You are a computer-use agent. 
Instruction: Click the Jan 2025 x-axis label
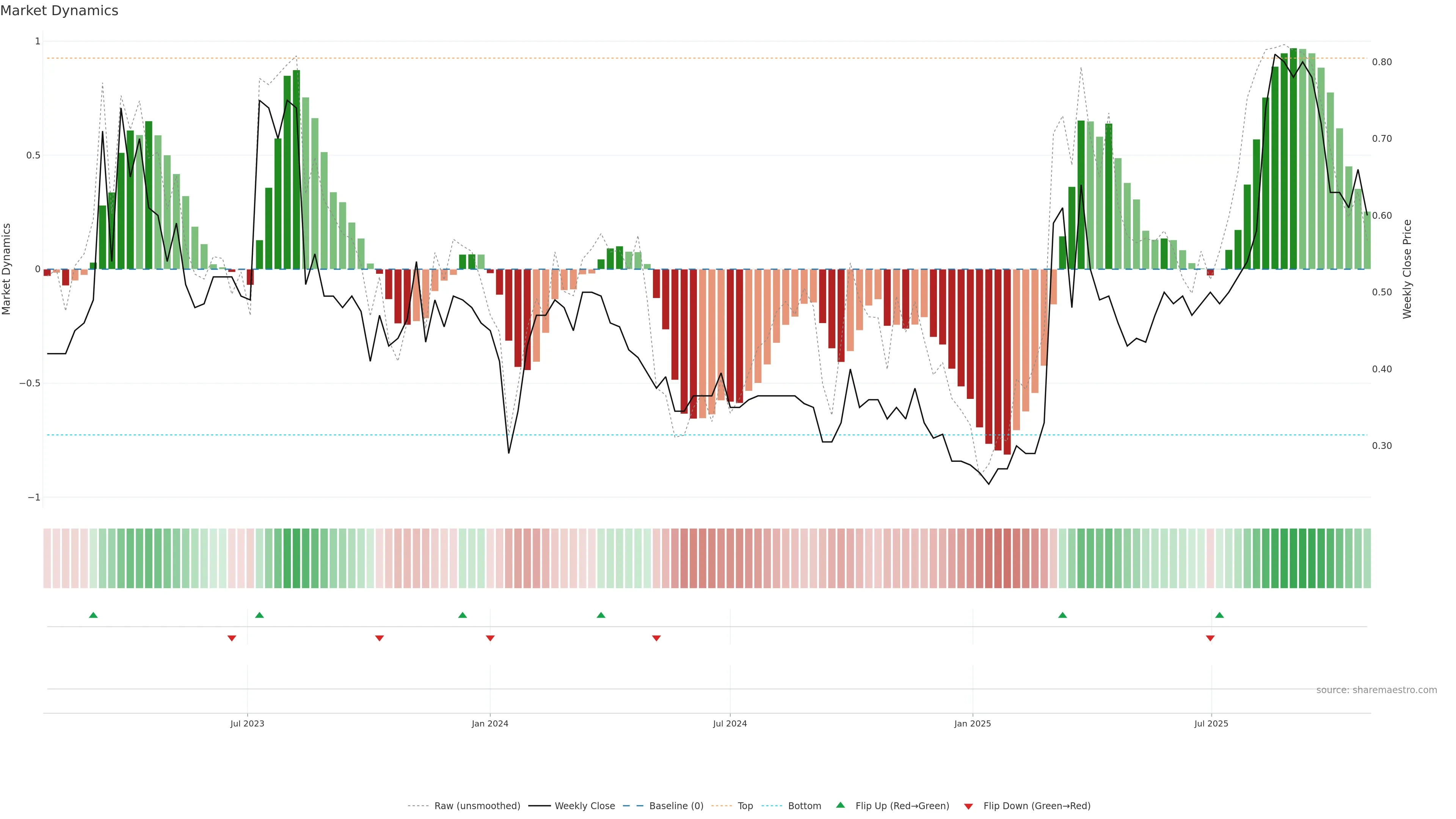[972, 723]
